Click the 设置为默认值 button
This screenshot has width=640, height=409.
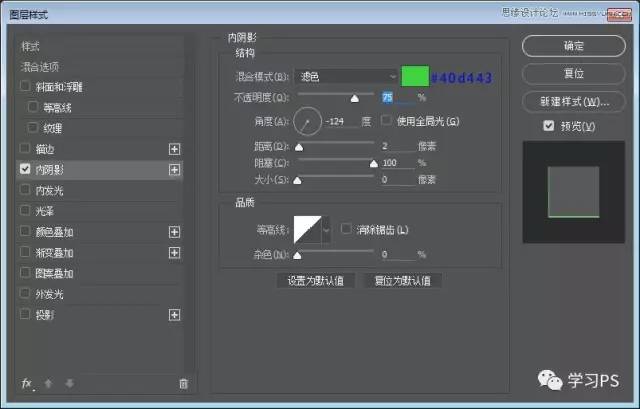[x=315, y=281]
